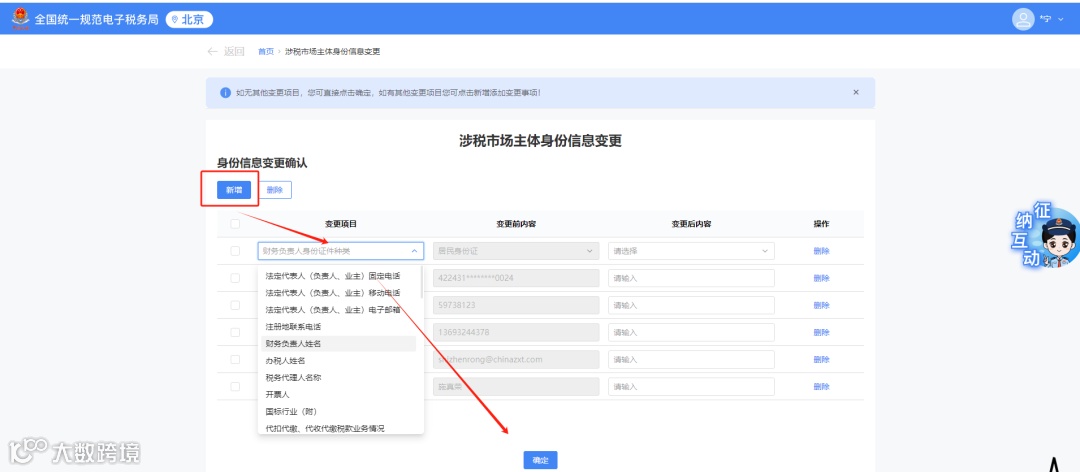Click the 422431********0024 disabled field
The width and height of the screenshot is (1080, 472).
click(x=516, y=278)
